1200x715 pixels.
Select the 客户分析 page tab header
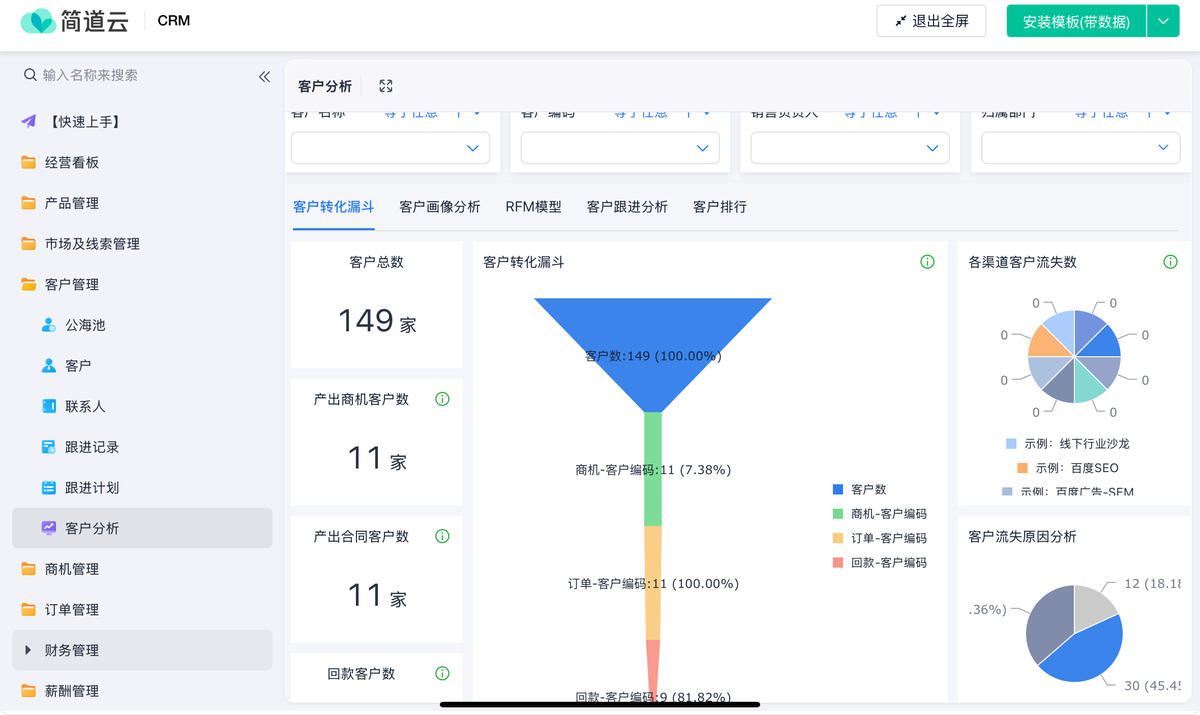(325, 87)
